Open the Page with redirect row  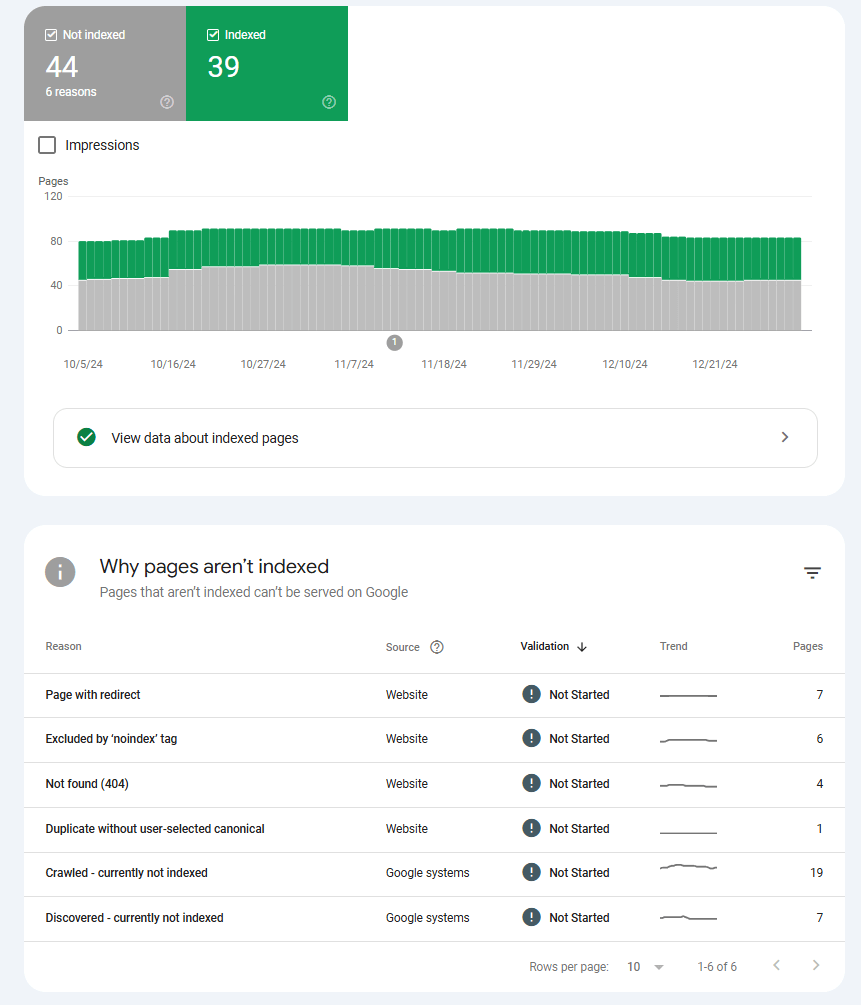click(x=100, y=695)
